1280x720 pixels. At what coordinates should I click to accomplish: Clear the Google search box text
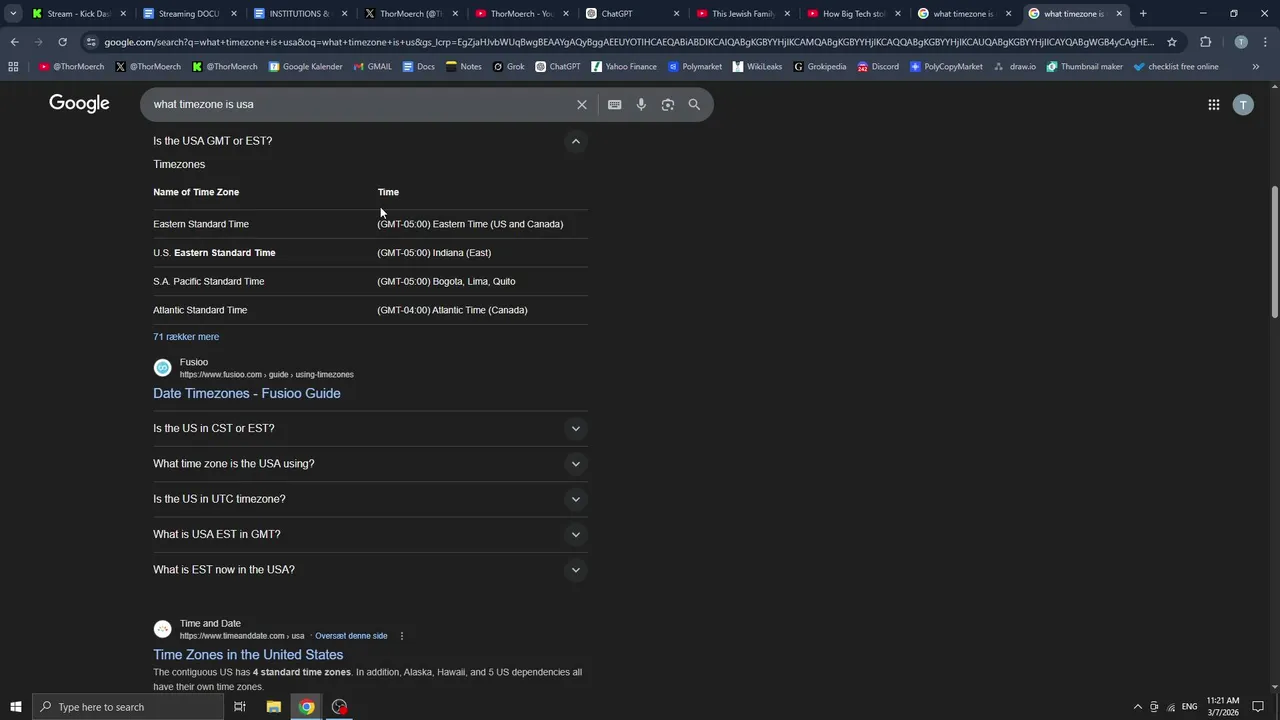point(581,104)
